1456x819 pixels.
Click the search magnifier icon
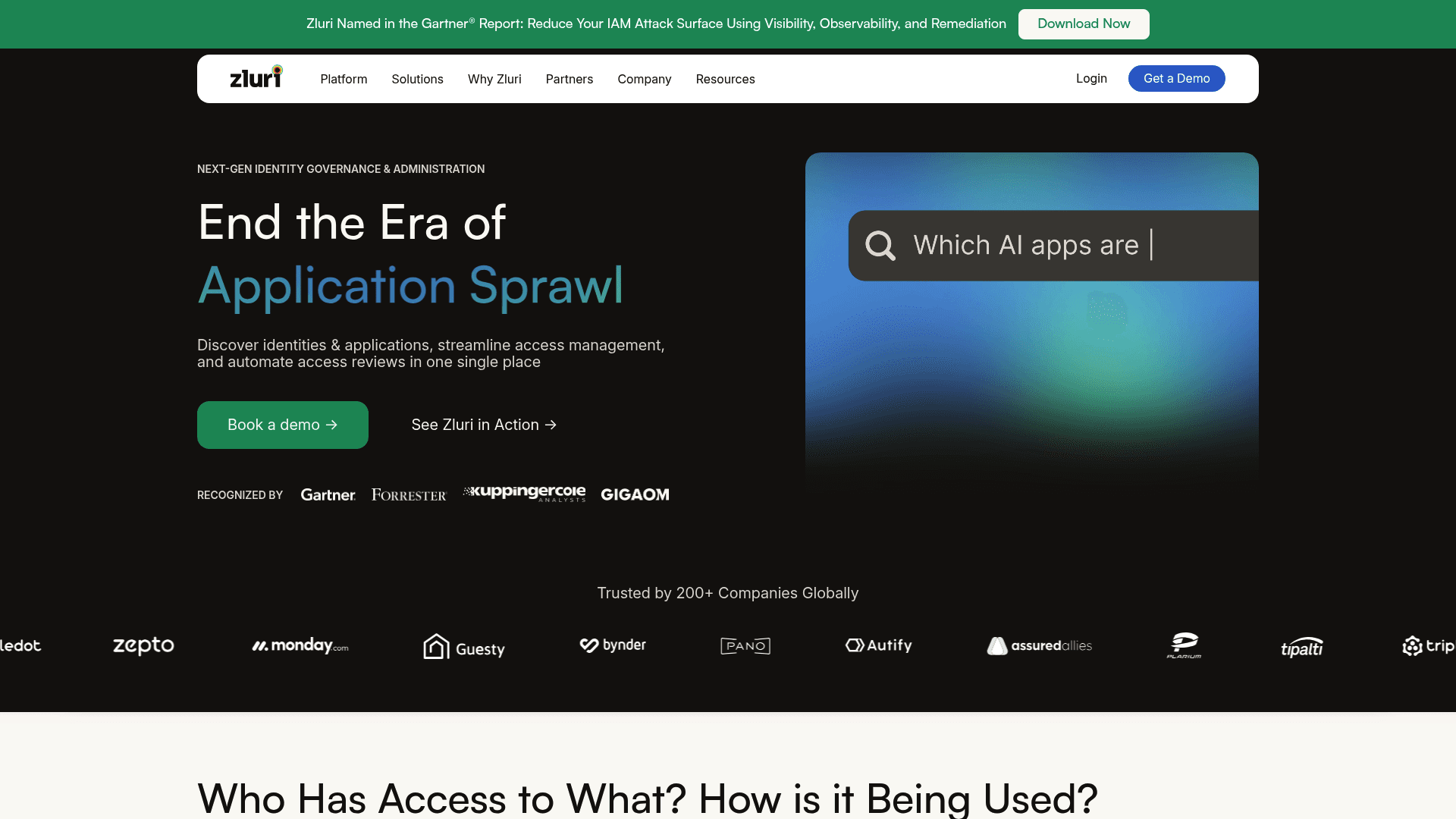tap(880, 246)
